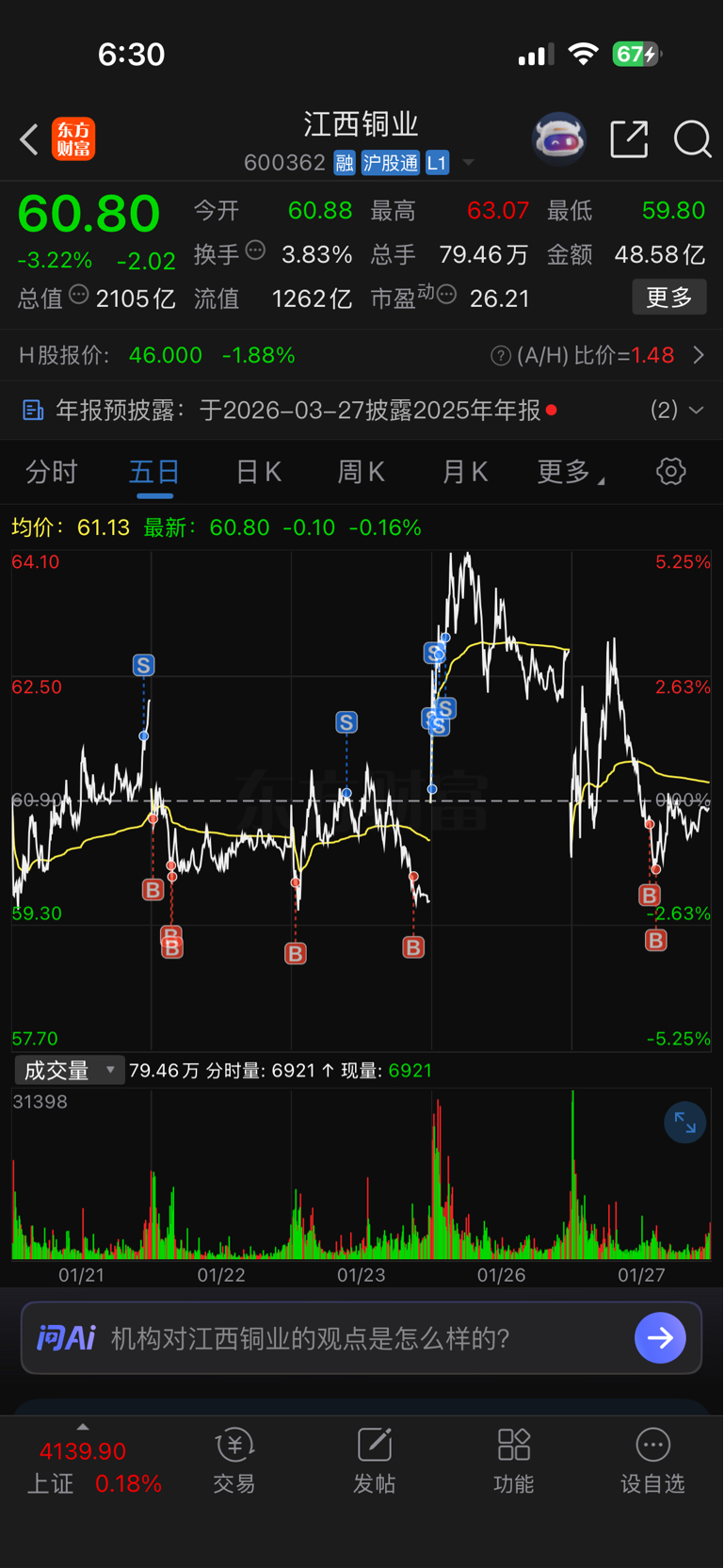Tap the 最高 value 63.07
The width and height of the screenshot is (724, 1568).
click(x=498, y=210)
